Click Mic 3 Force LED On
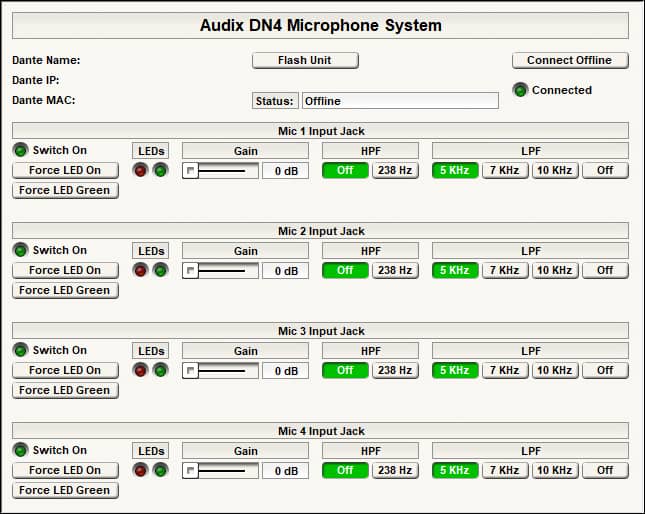 (x=65, y=370)
